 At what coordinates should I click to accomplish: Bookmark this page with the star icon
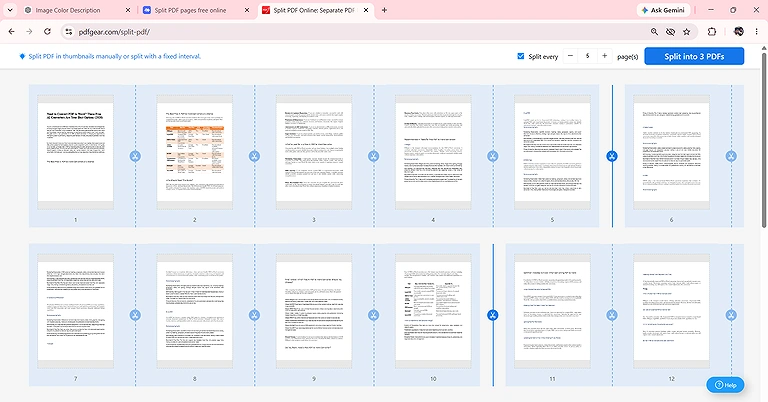687,32
